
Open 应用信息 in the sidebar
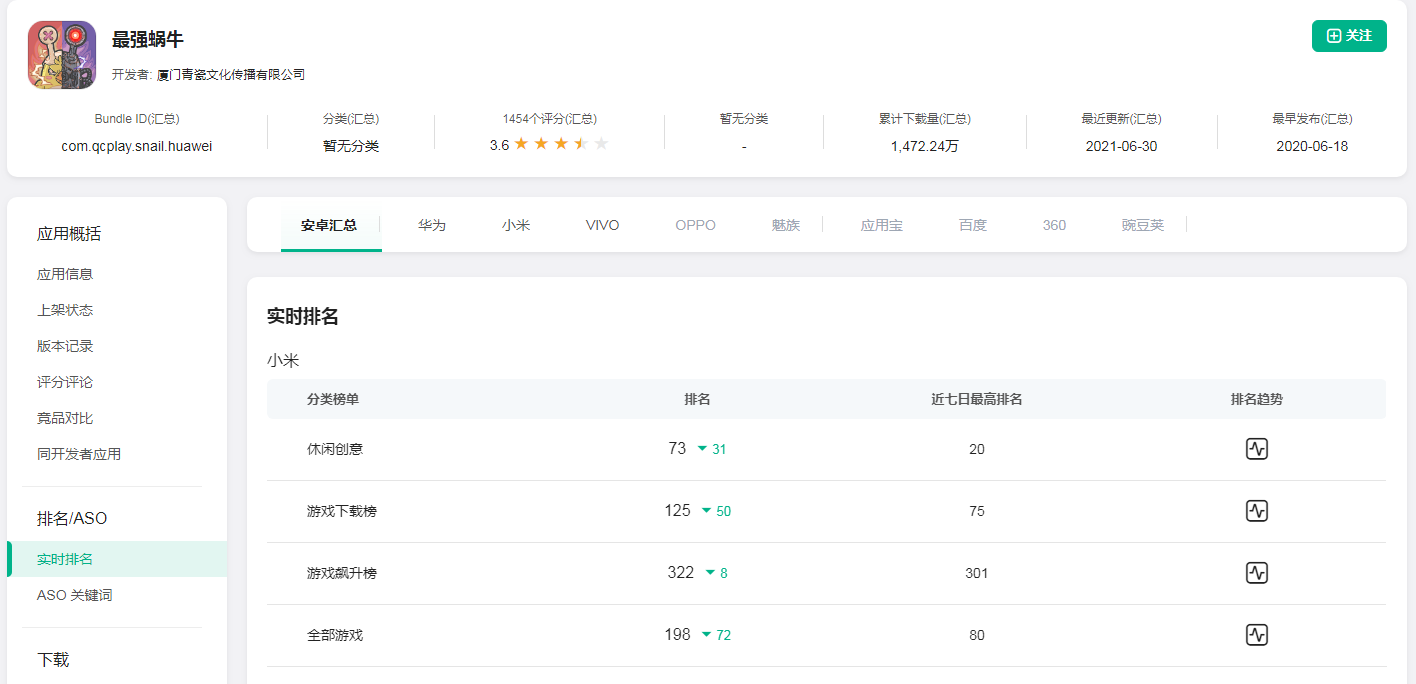coord(65,274)
